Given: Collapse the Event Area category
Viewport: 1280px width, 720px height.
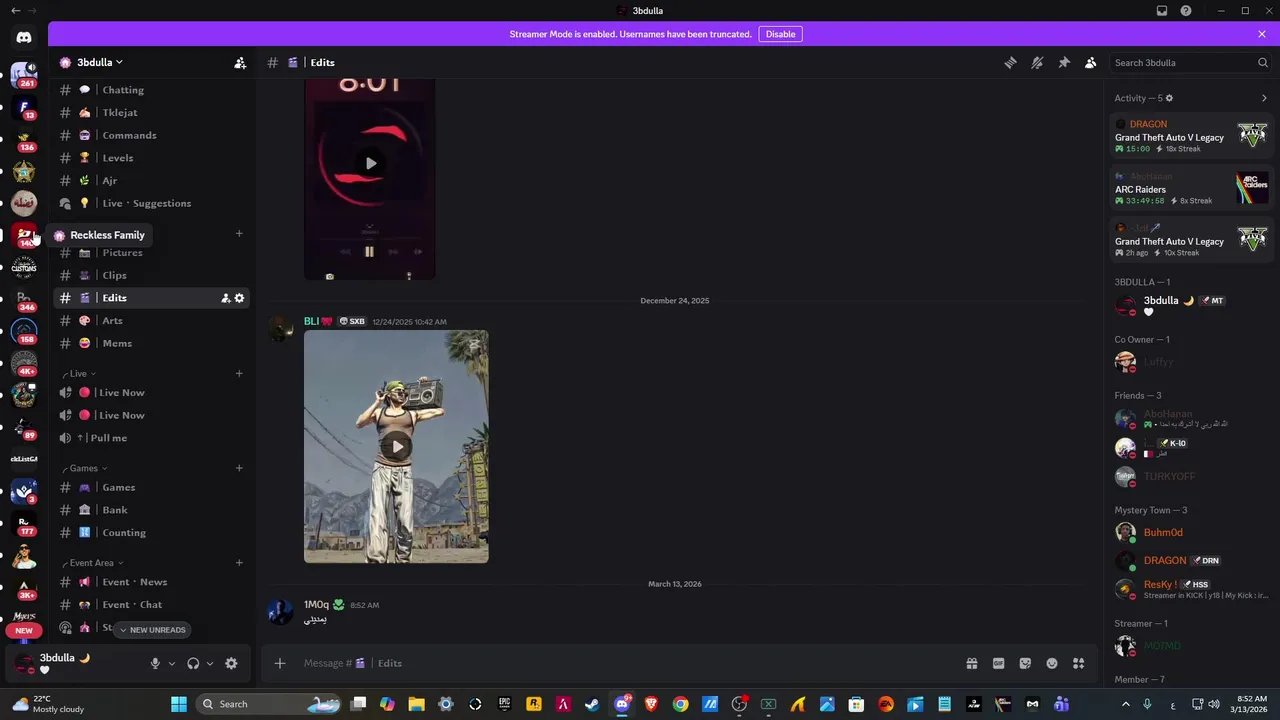Looking at the screenshot, I should point(93,563).
